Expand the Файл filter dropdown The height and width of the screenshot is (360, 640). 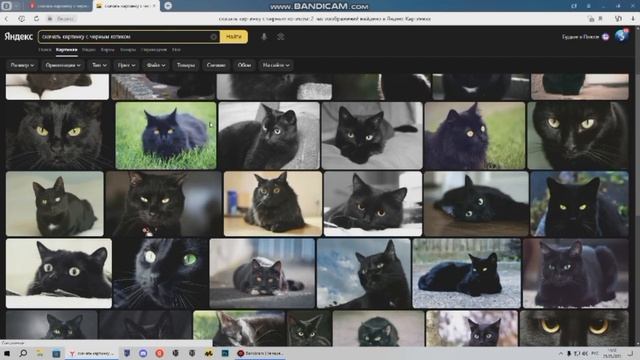156,65
